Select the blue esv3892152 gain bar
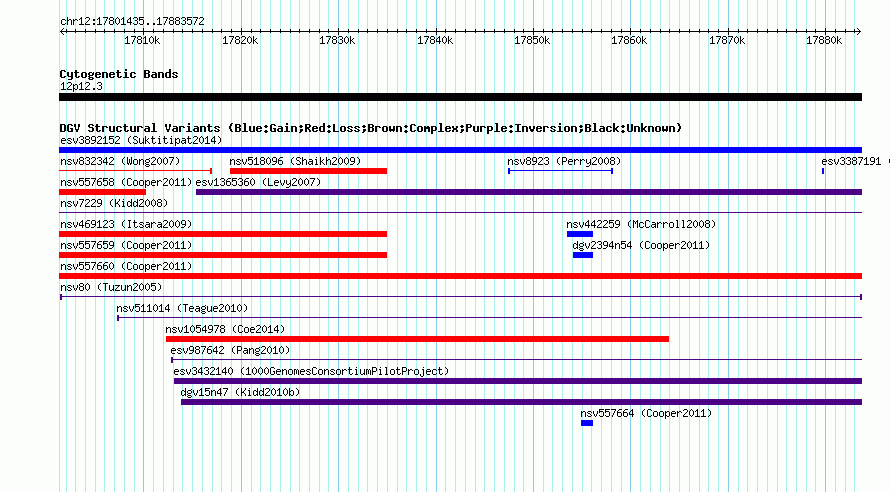Image resolution: width=890 pixels, height=492 pixels. (460, 150)
